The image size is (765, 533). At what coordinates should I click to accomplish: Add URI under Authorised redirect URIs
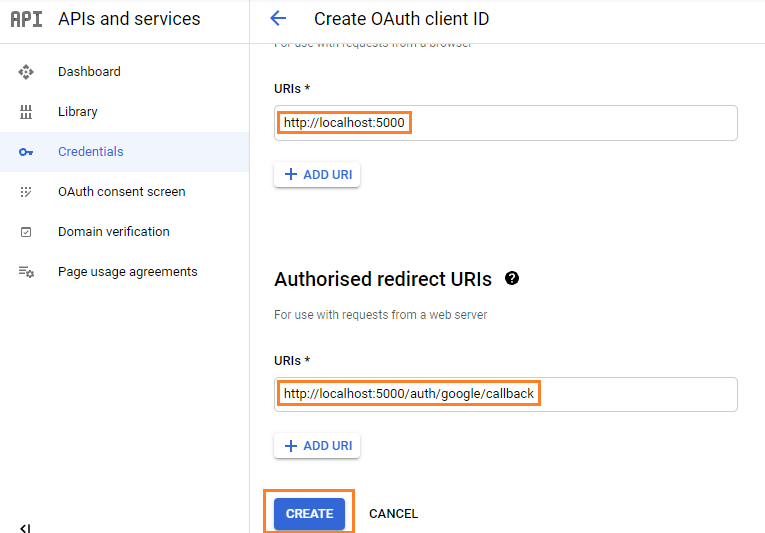[317, 446]
